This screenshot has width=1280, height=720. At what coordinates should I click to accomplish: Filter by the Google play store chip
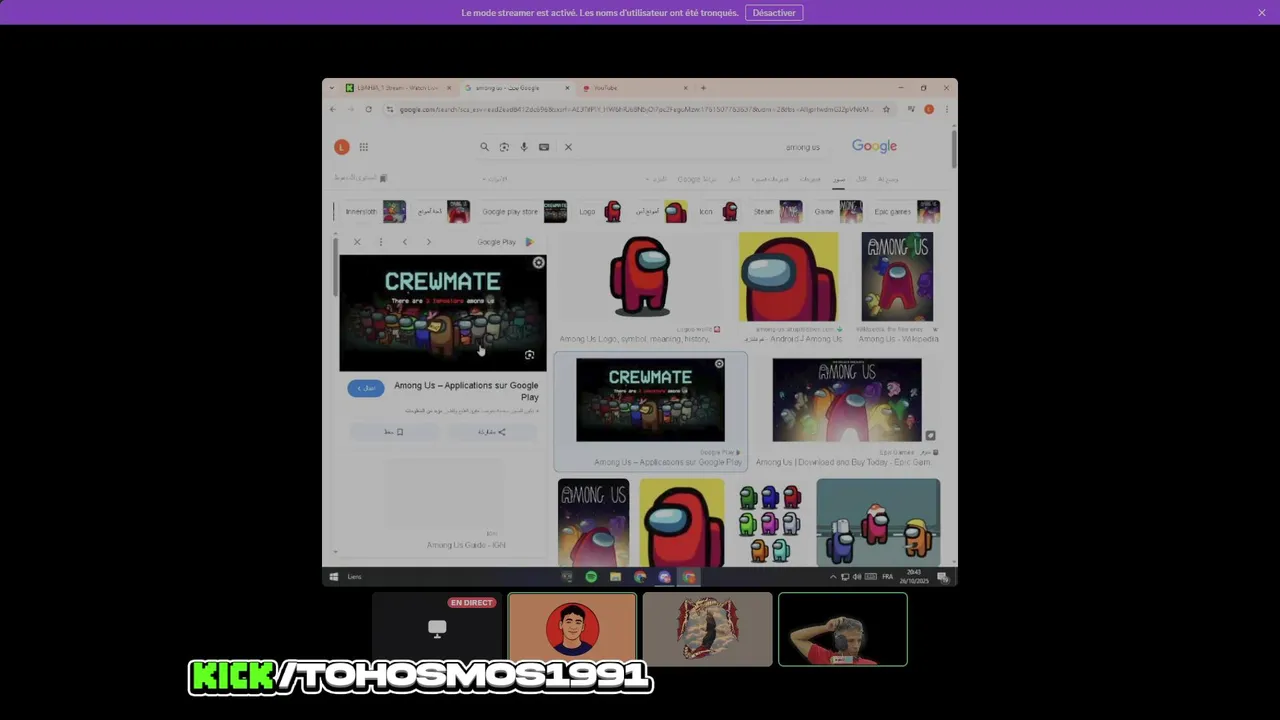(x=524, y=212)
